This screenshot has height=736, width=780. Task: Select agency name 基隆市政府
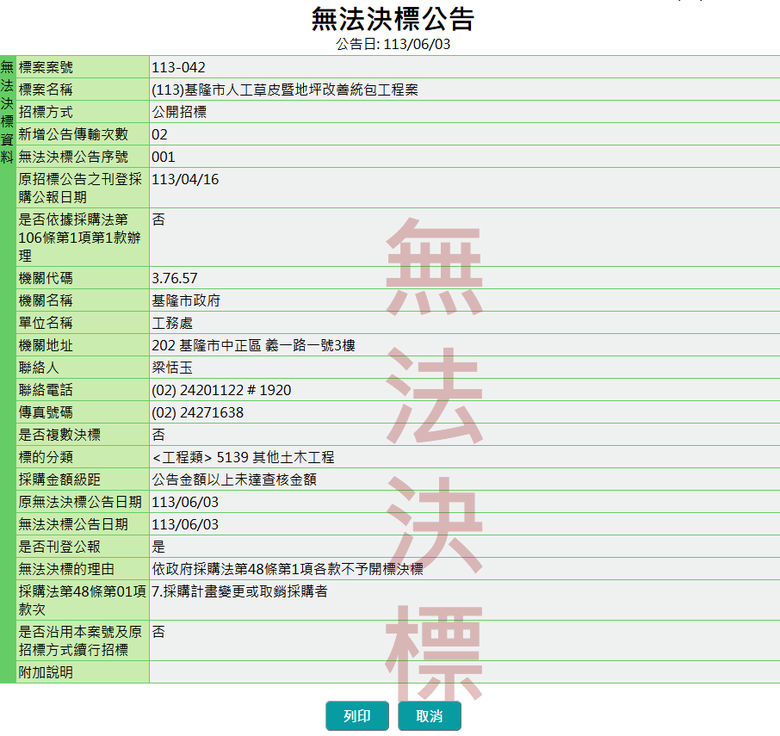[x=186, y=300]
